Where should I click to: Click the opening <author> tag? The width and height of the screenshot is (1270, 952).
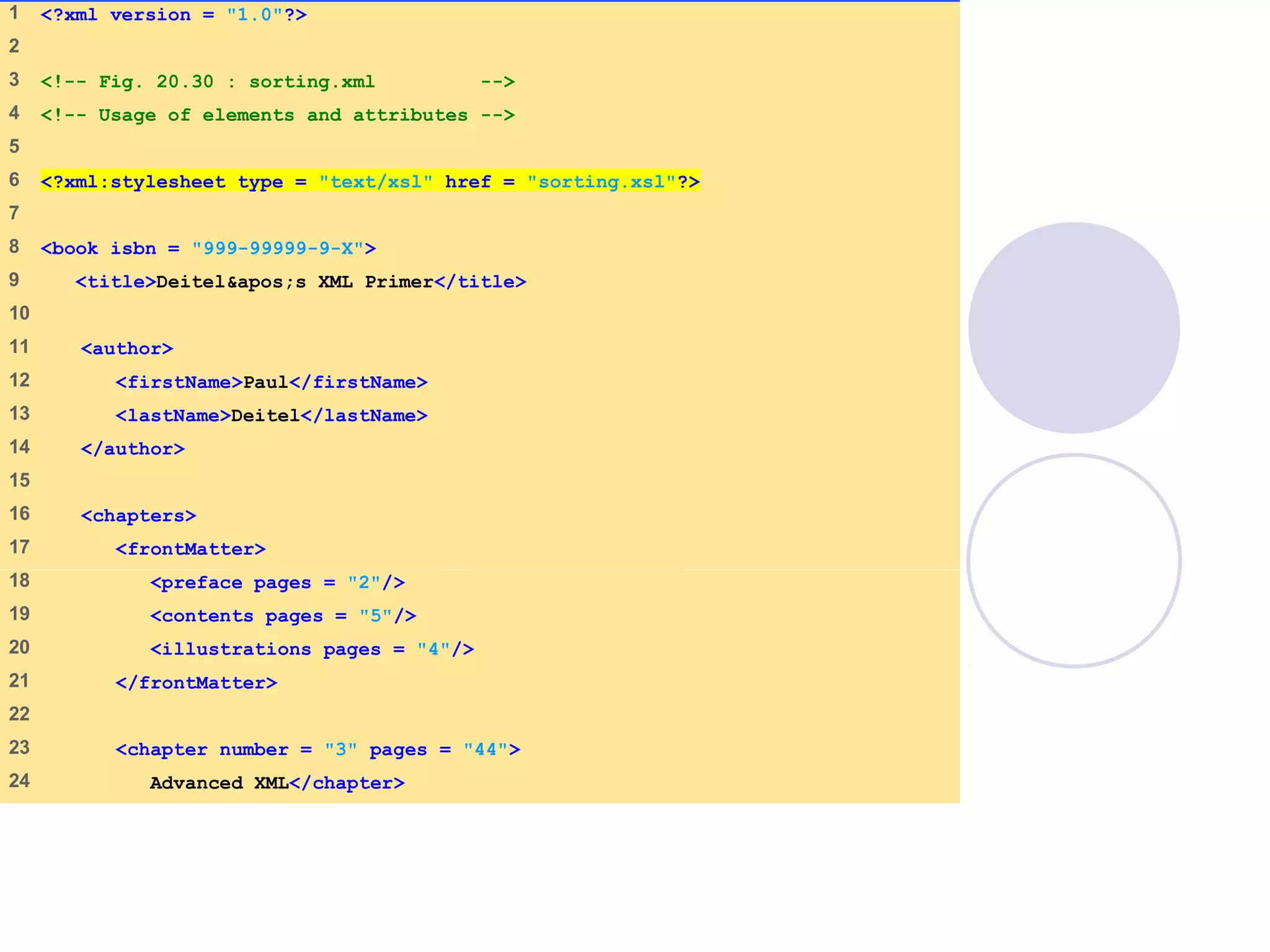click(x=127, y=349)
